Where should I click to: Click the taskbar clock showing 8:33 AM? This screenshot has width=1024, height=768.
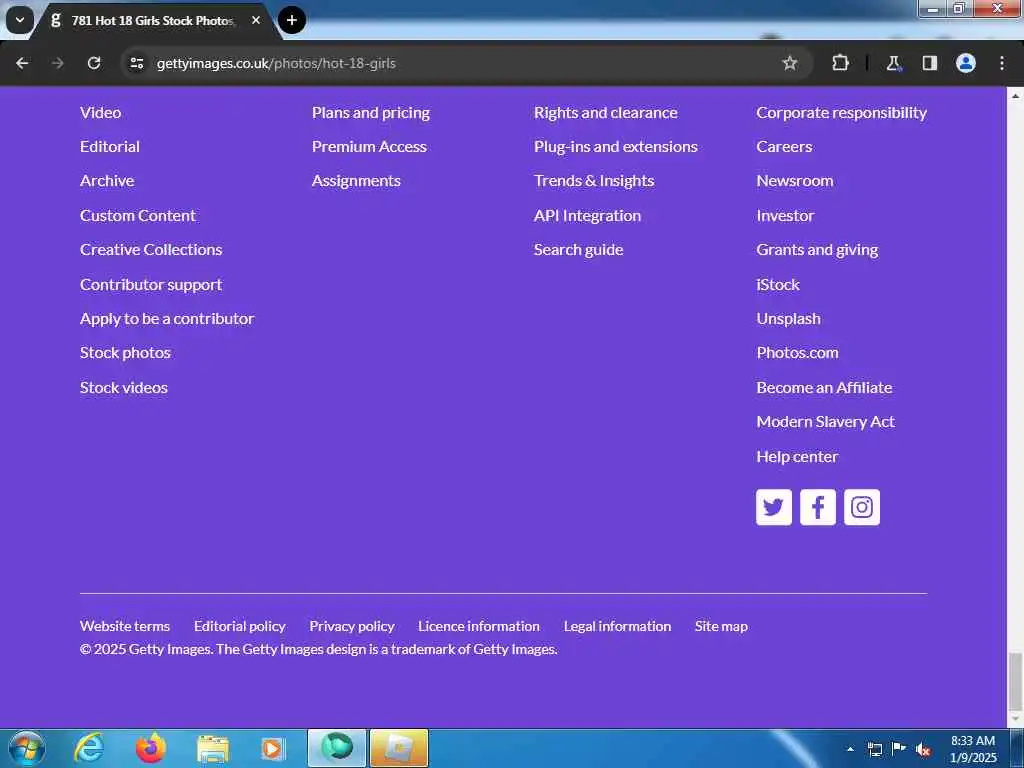point(973,749)
